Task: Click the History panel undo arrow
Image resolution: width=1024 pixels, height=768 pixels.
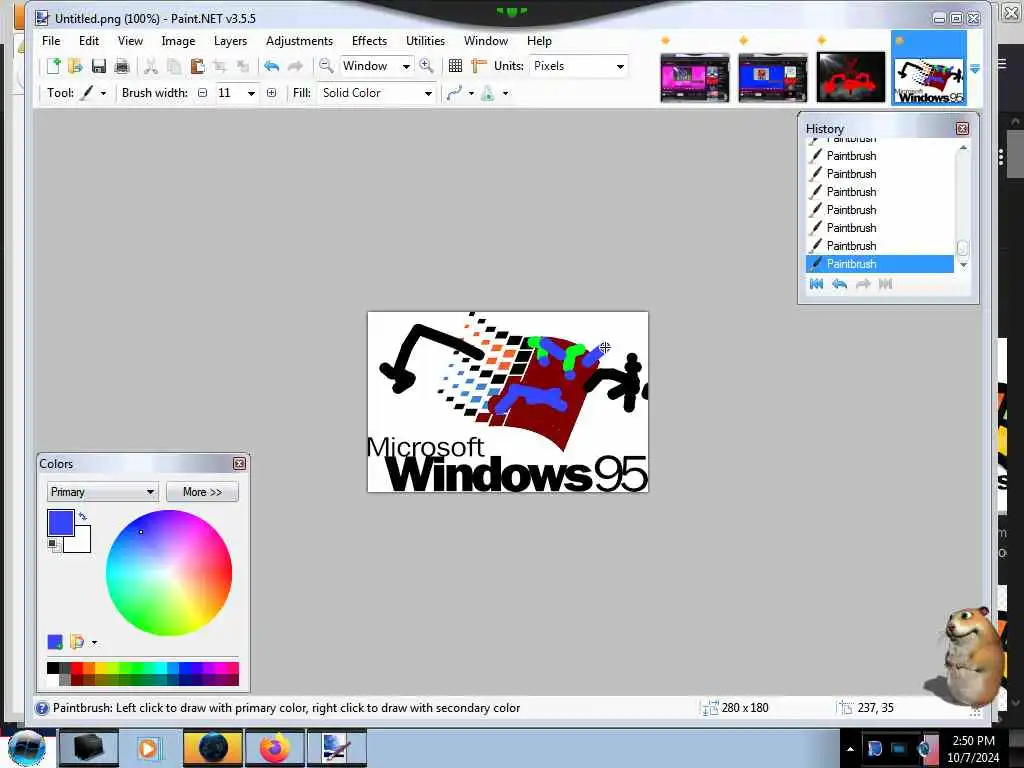Action: 839,284
